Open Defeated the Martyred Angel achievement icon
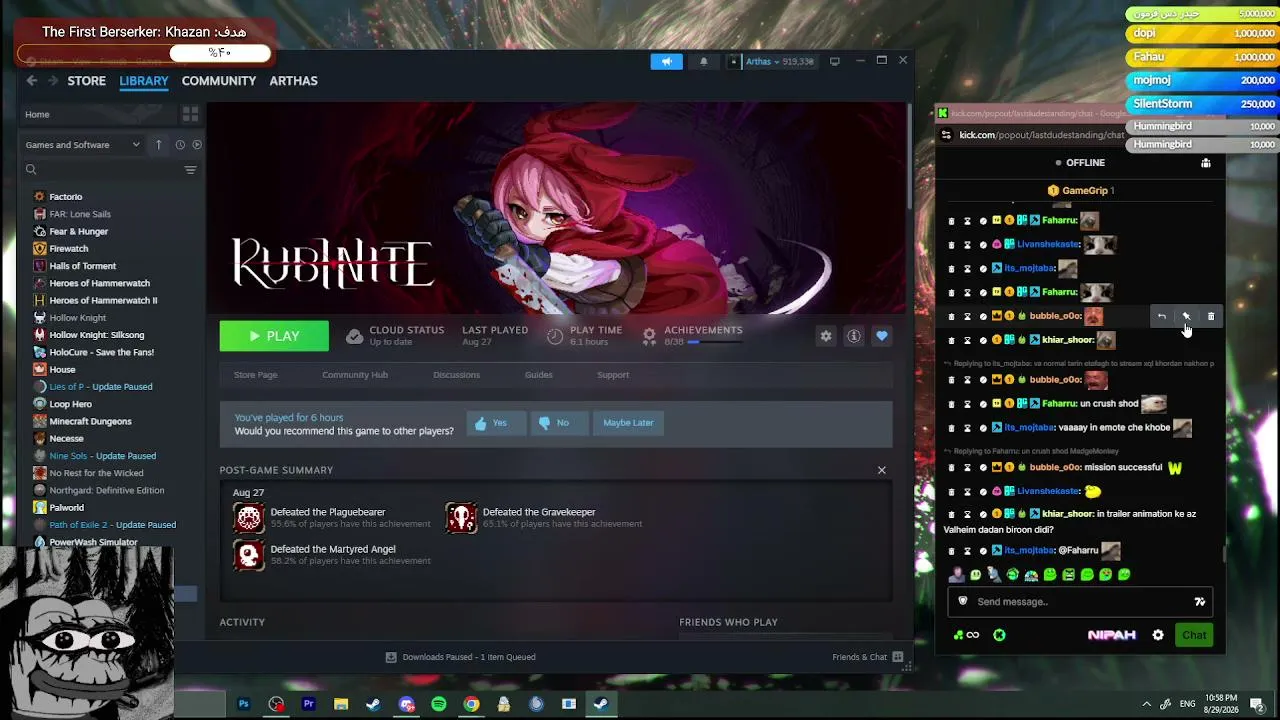 pos(249,554)
